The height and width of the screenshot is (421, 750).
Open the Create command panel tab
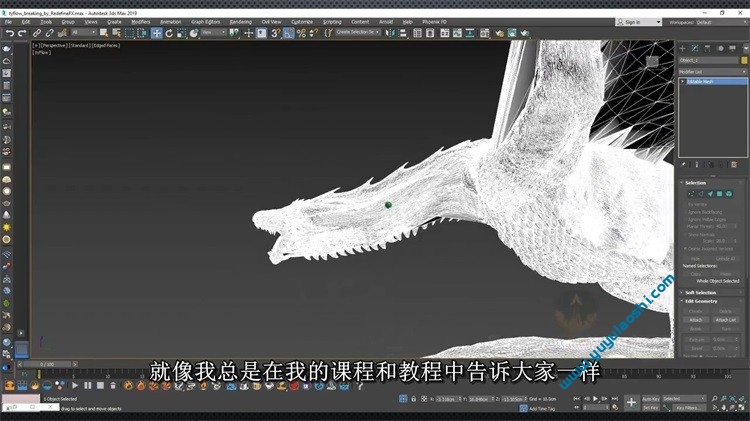(683, 48)
